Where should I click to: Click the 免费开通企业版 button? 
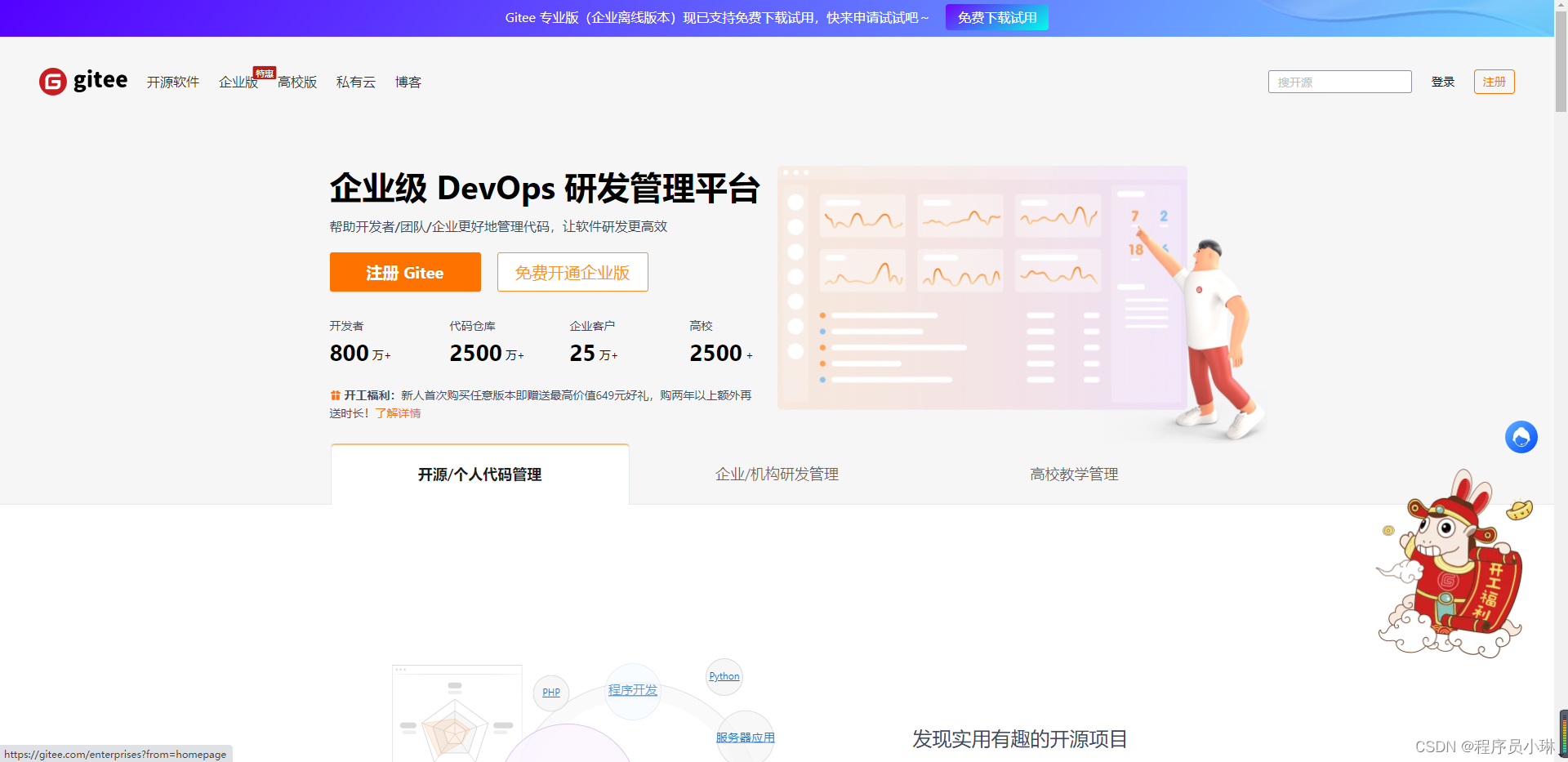[x=572, y=272]
